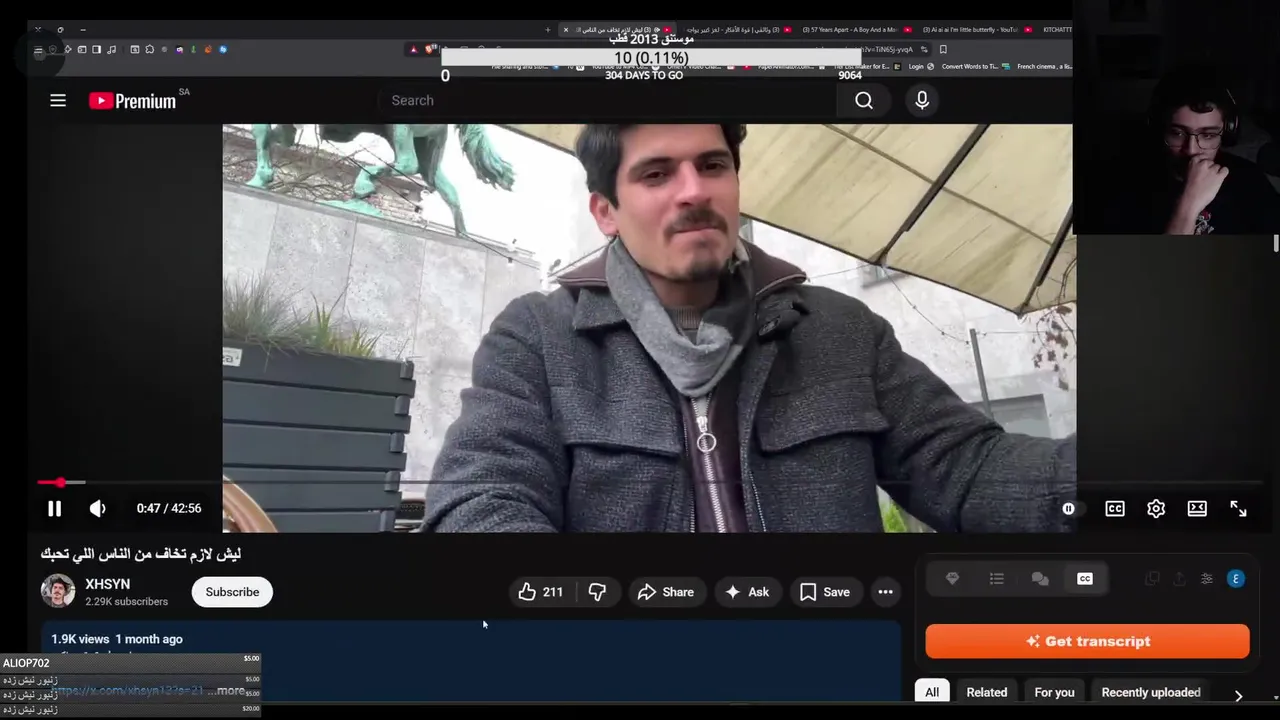Bookmark this page from address bar
Screen dimensions: 1280x720
coord(943,49)
